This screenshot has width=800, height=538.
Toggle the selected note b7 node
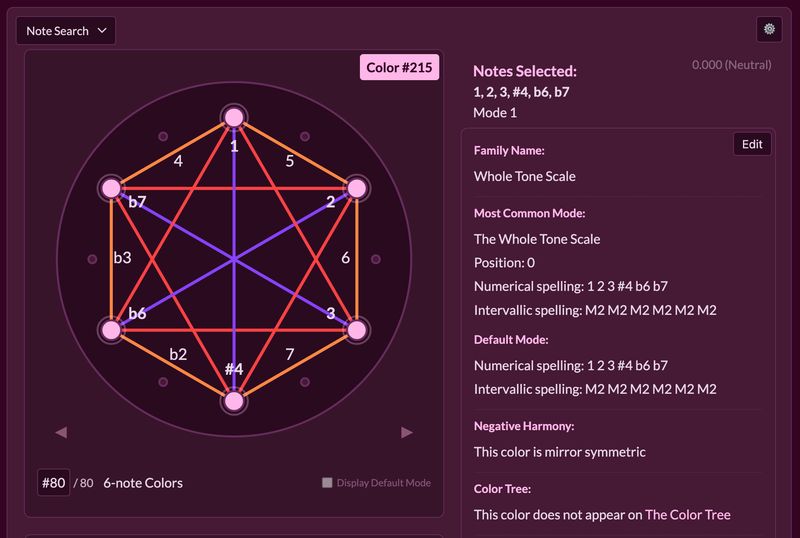(111, 188)
